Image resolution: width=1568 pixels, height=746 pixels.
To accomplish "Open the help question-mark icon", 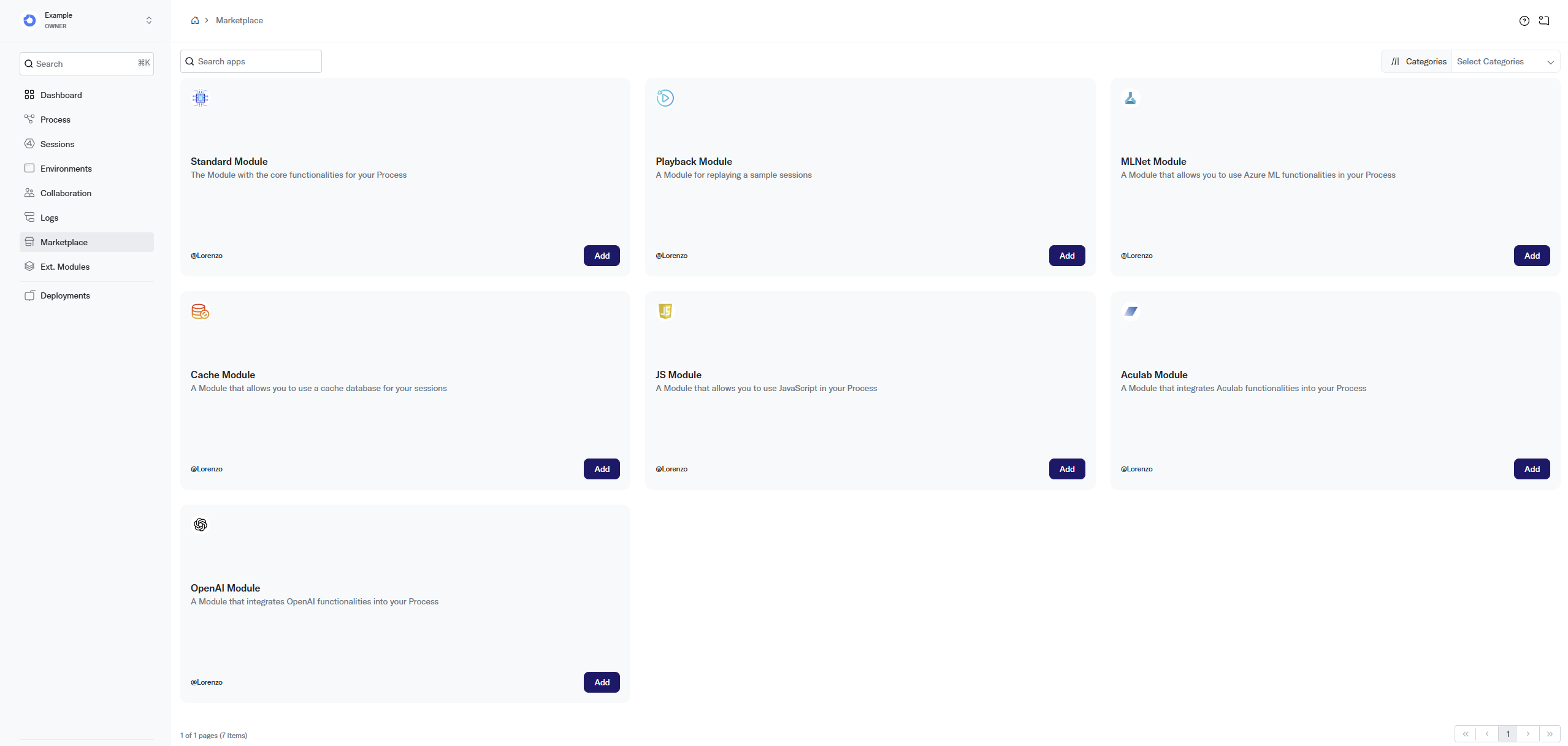I will click(x=1524, y=21).
